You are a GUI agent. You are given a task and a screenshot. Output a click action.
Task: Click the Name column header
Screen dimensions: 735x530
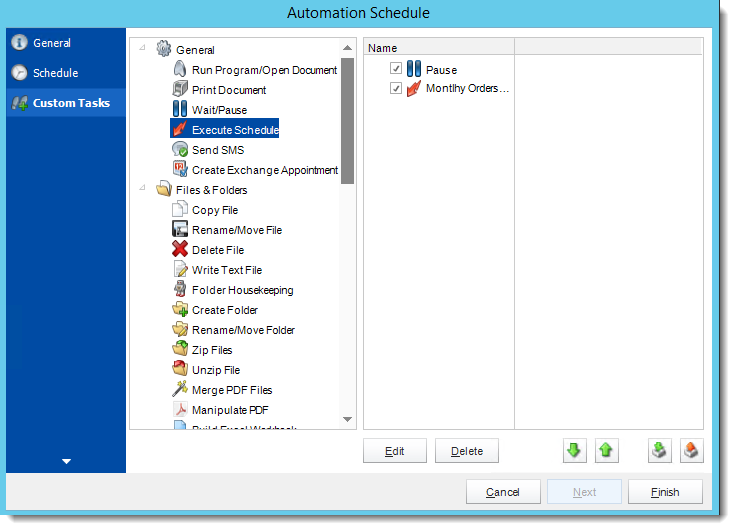439,48
